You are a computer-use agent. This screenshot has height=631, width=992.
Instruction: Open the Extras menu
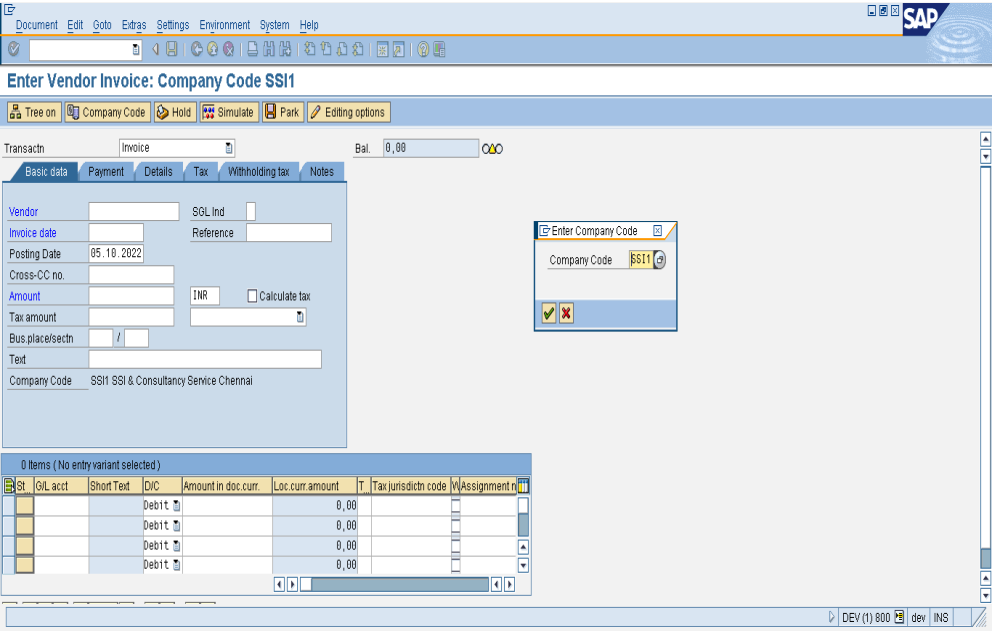[133, 25]
